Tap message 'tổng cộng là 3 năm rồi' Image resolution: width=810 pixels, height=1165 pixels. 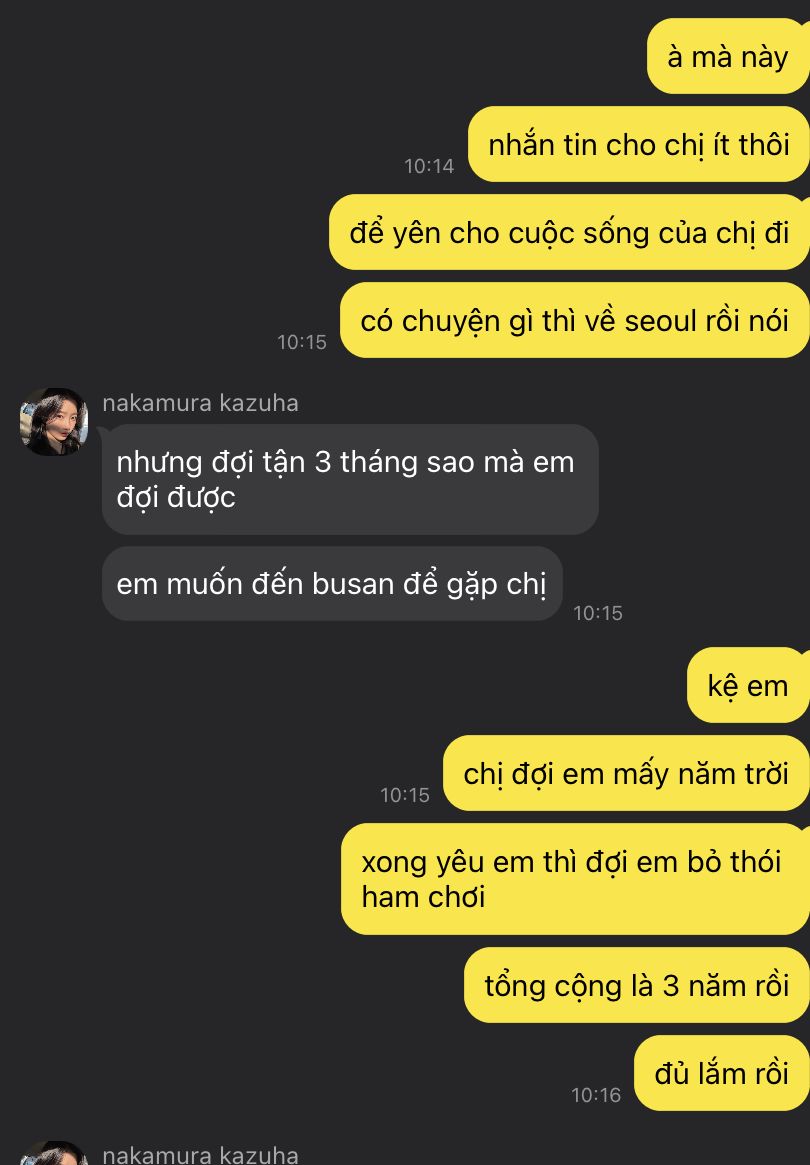[x=637, y=985]
